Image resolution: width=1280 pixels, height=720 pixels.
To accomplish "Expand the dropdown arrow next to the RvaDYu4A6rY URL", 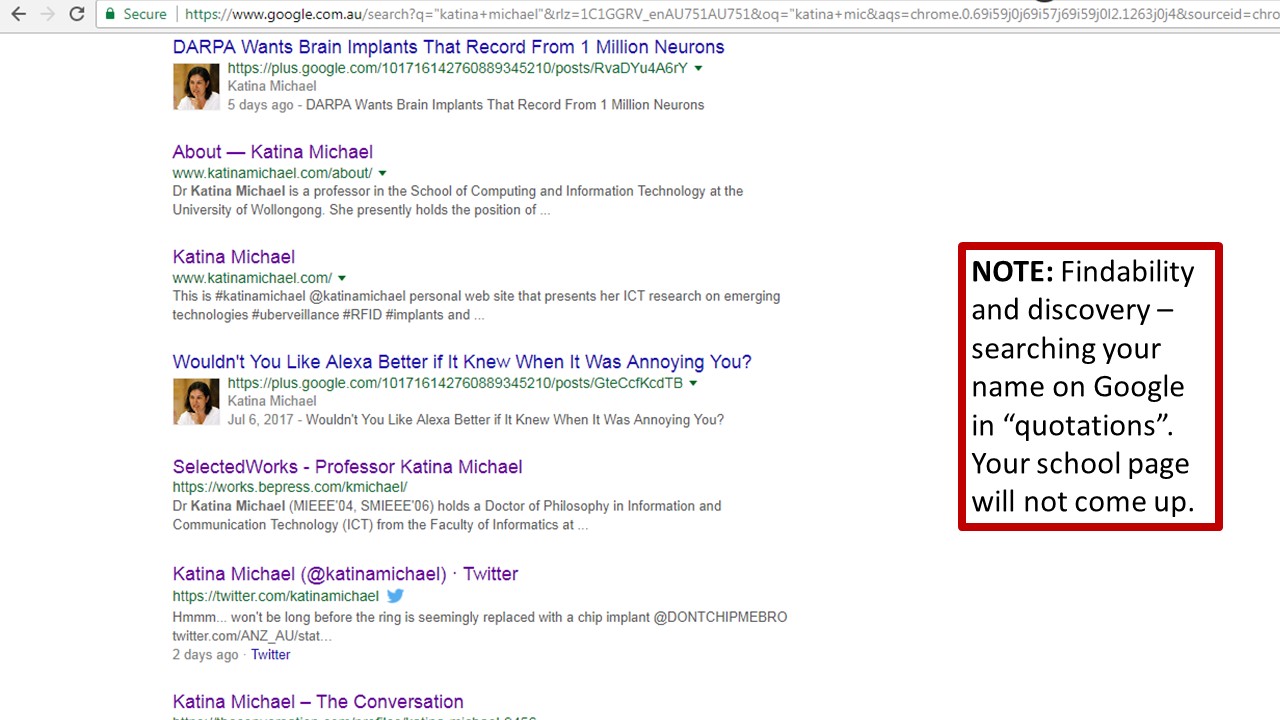I will 698,68.
